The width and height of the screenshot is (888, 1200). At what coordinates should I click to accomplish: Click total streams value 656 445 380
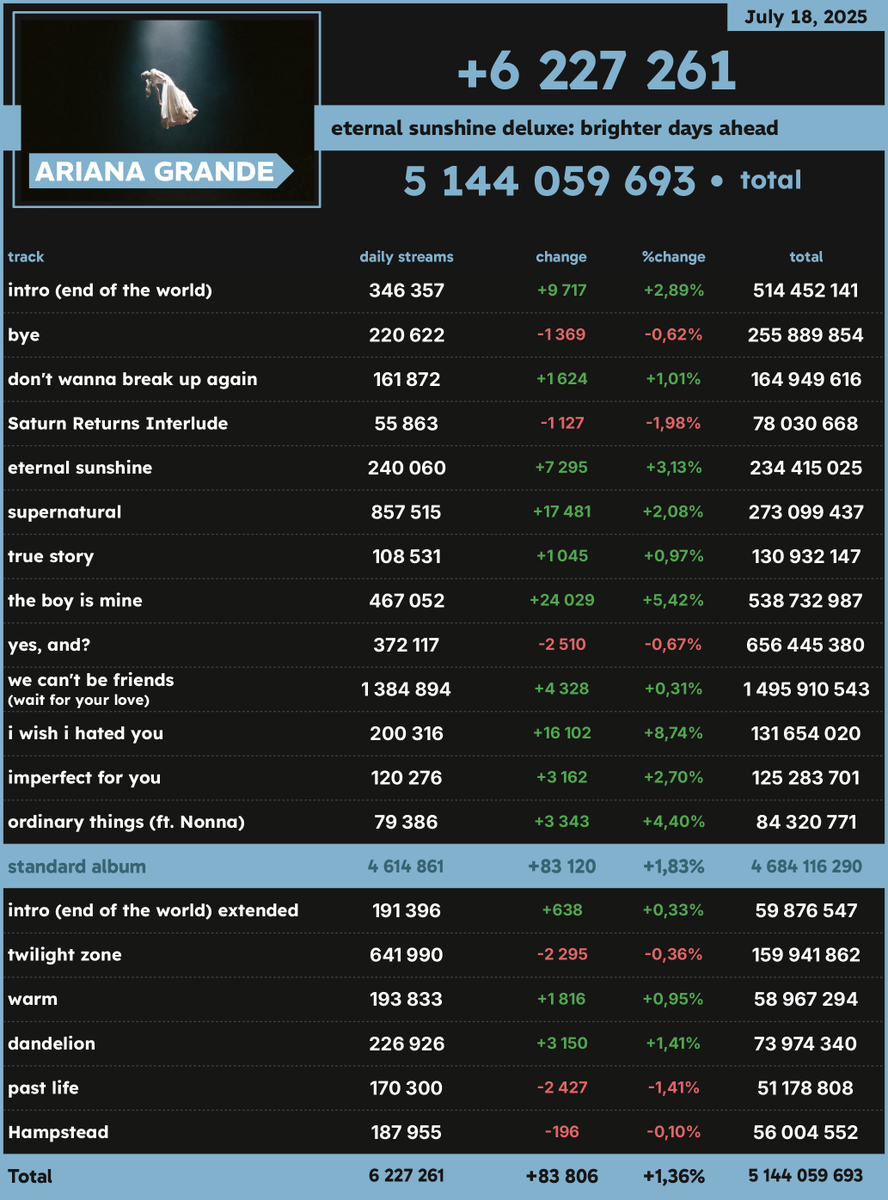pos(806,645)
